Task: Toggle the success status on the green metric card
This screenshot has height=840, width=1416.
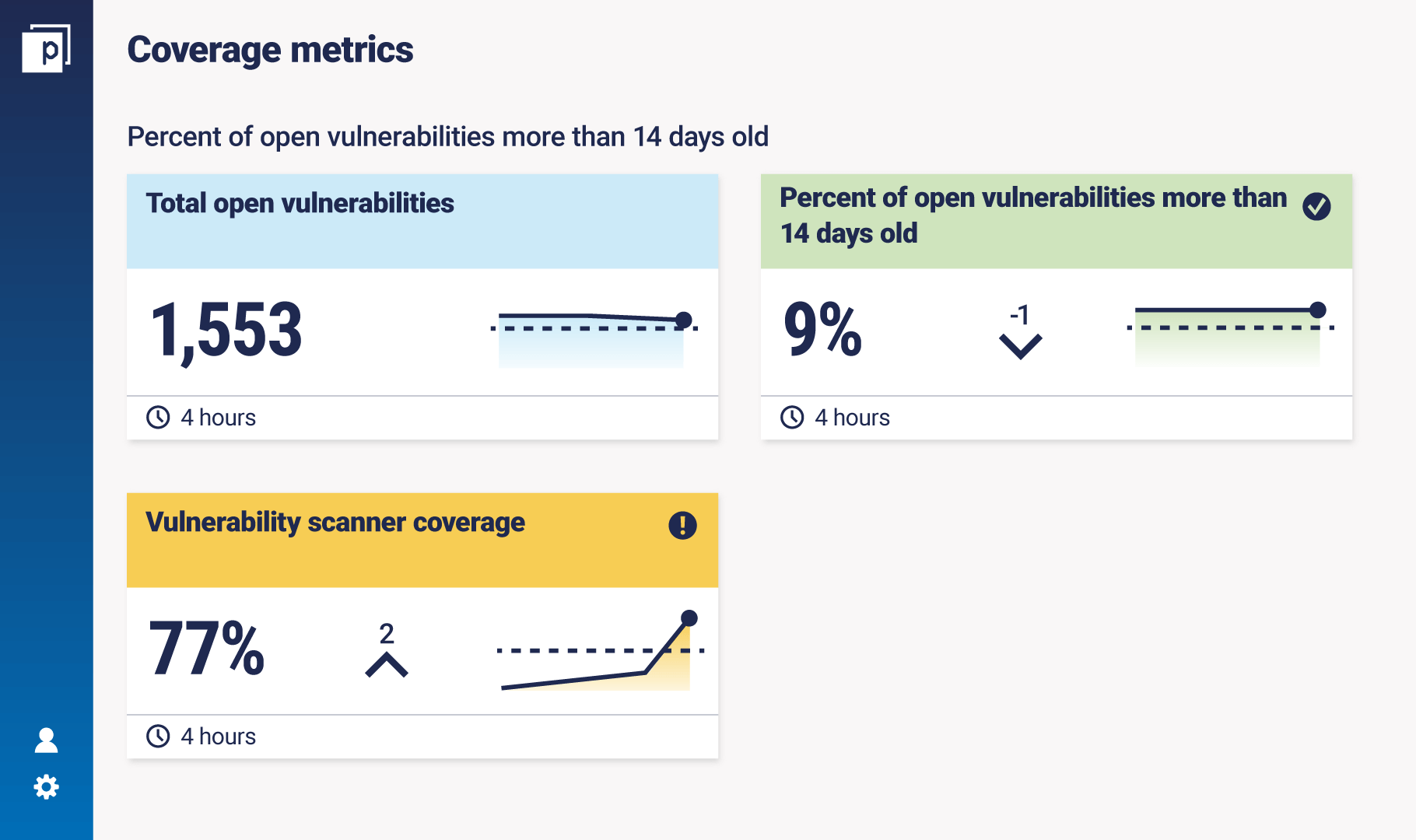Action: pyautogui.click(x=1316, y=207)
